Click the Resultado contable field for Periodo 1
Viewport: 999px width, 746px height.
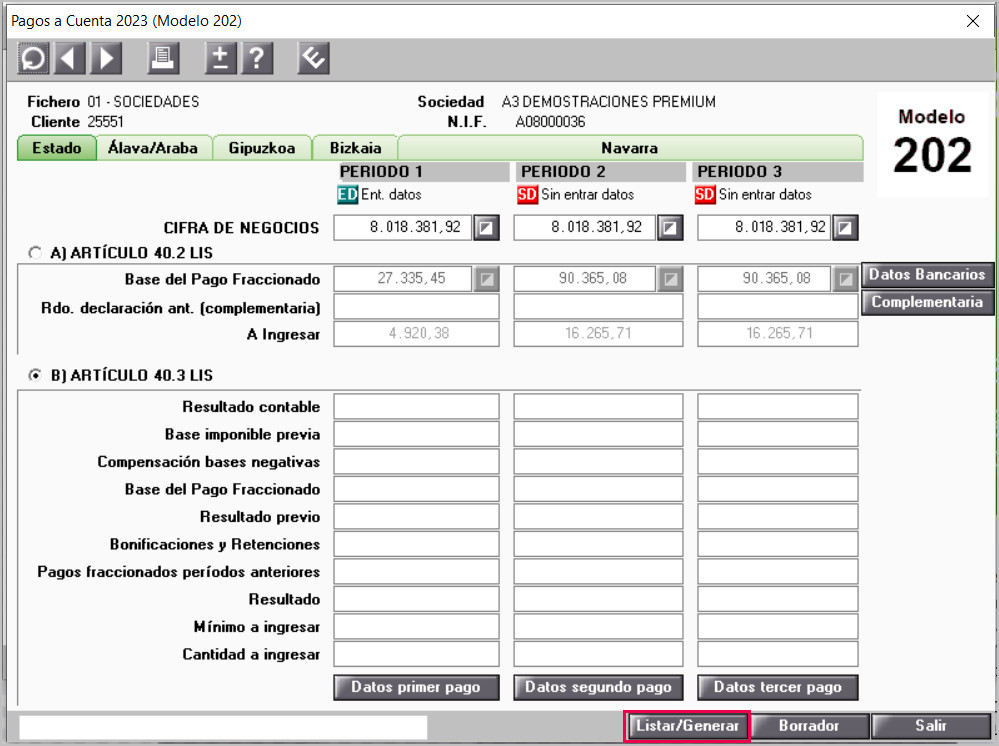pos(416,406)
